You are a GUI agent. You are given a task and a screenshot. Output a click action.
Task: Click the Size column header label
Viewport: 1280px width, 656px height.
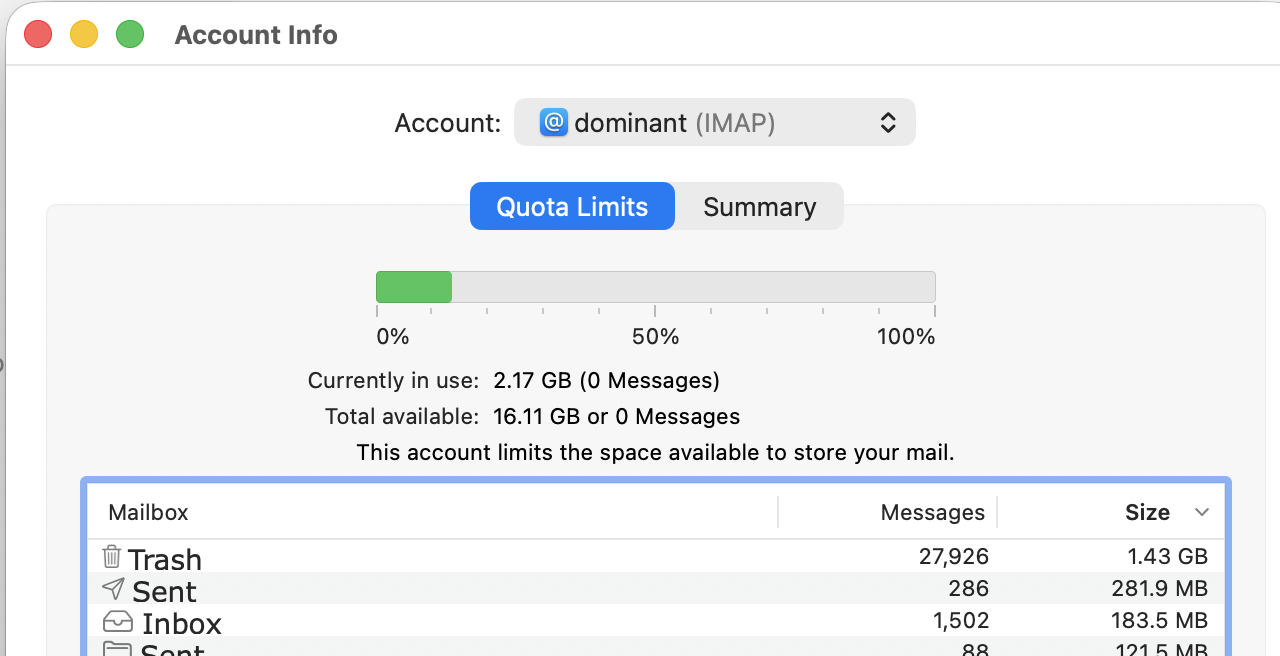(1147, 513)
